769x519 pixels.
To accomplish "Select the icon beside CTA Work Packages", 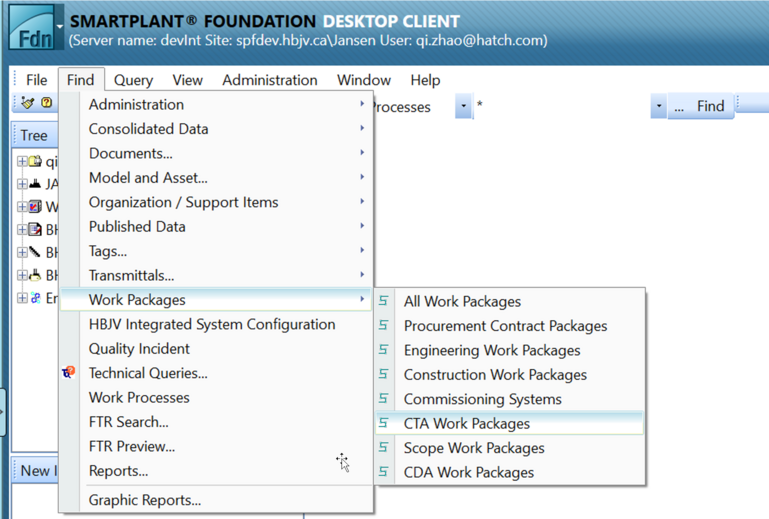I will (384, 423).
